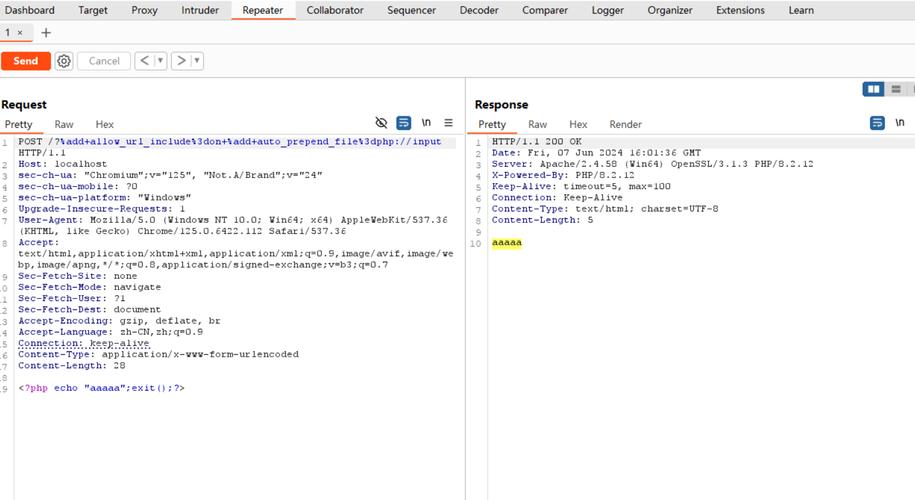This screenshot has width=915, height=500.
Task: Click the POST request line text
Action: (229, 147)
